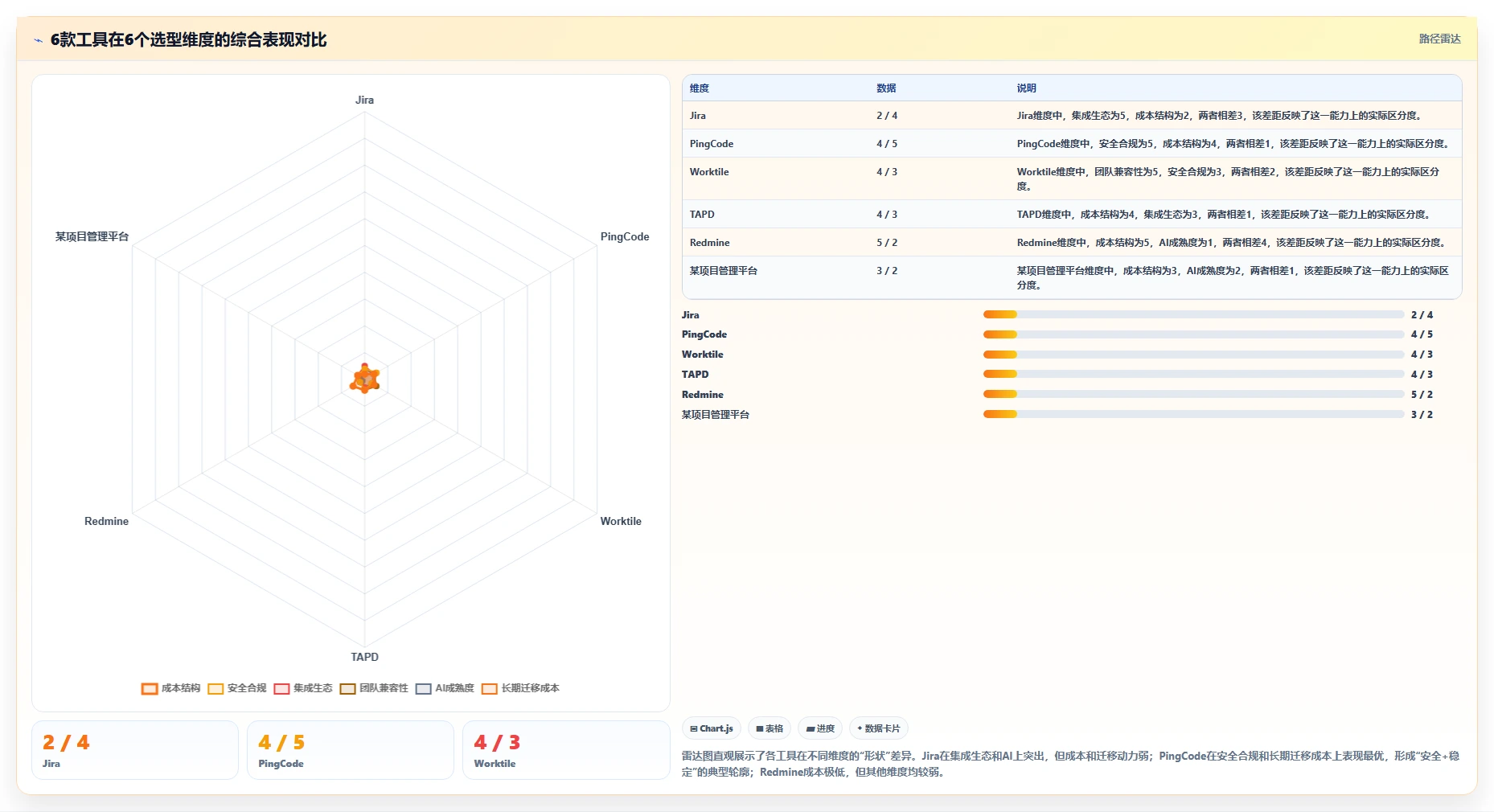Select the Redmine progress bar

(x=1193, y=394)
